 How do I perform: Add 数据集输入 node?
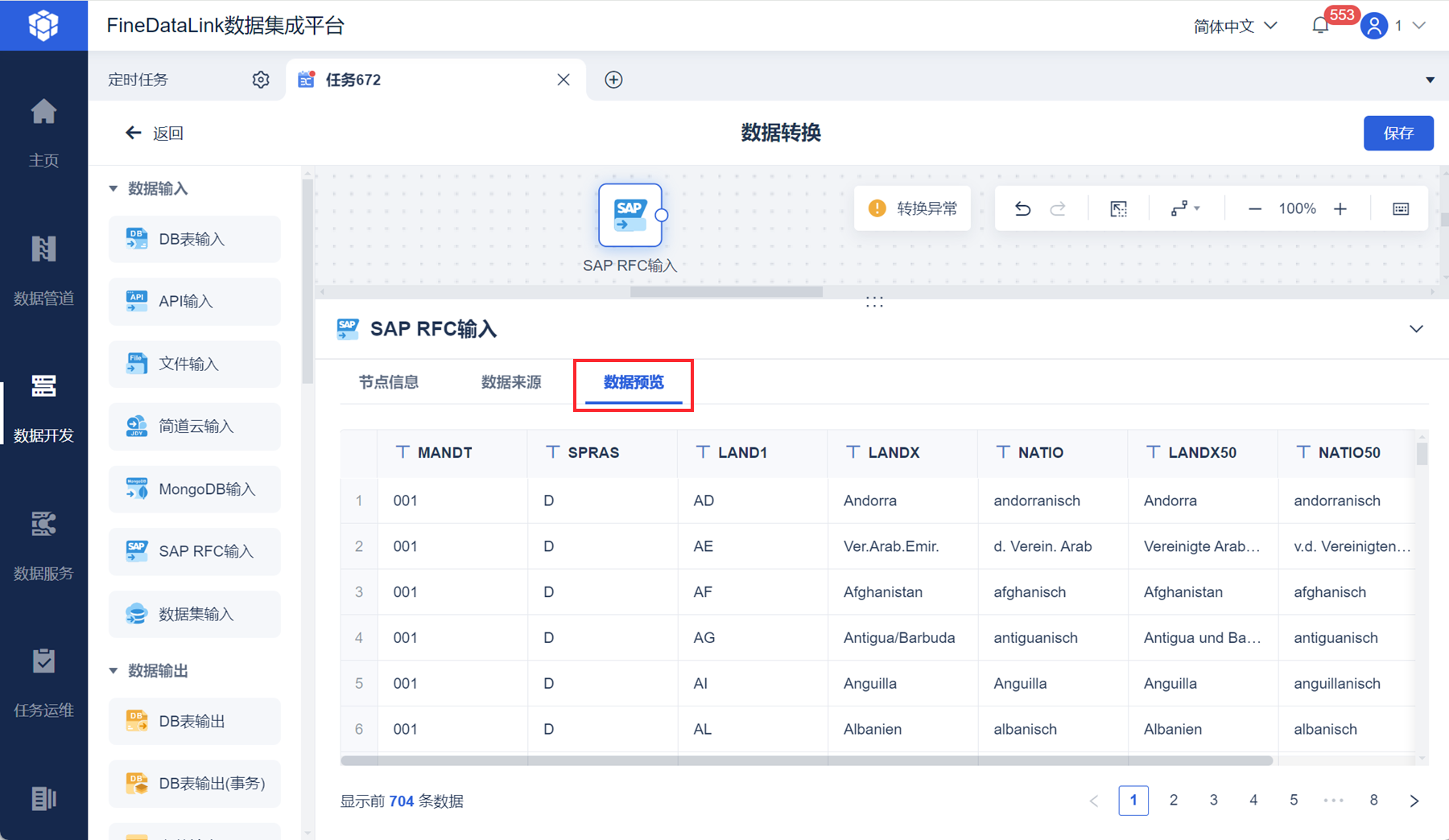point(195,614)
